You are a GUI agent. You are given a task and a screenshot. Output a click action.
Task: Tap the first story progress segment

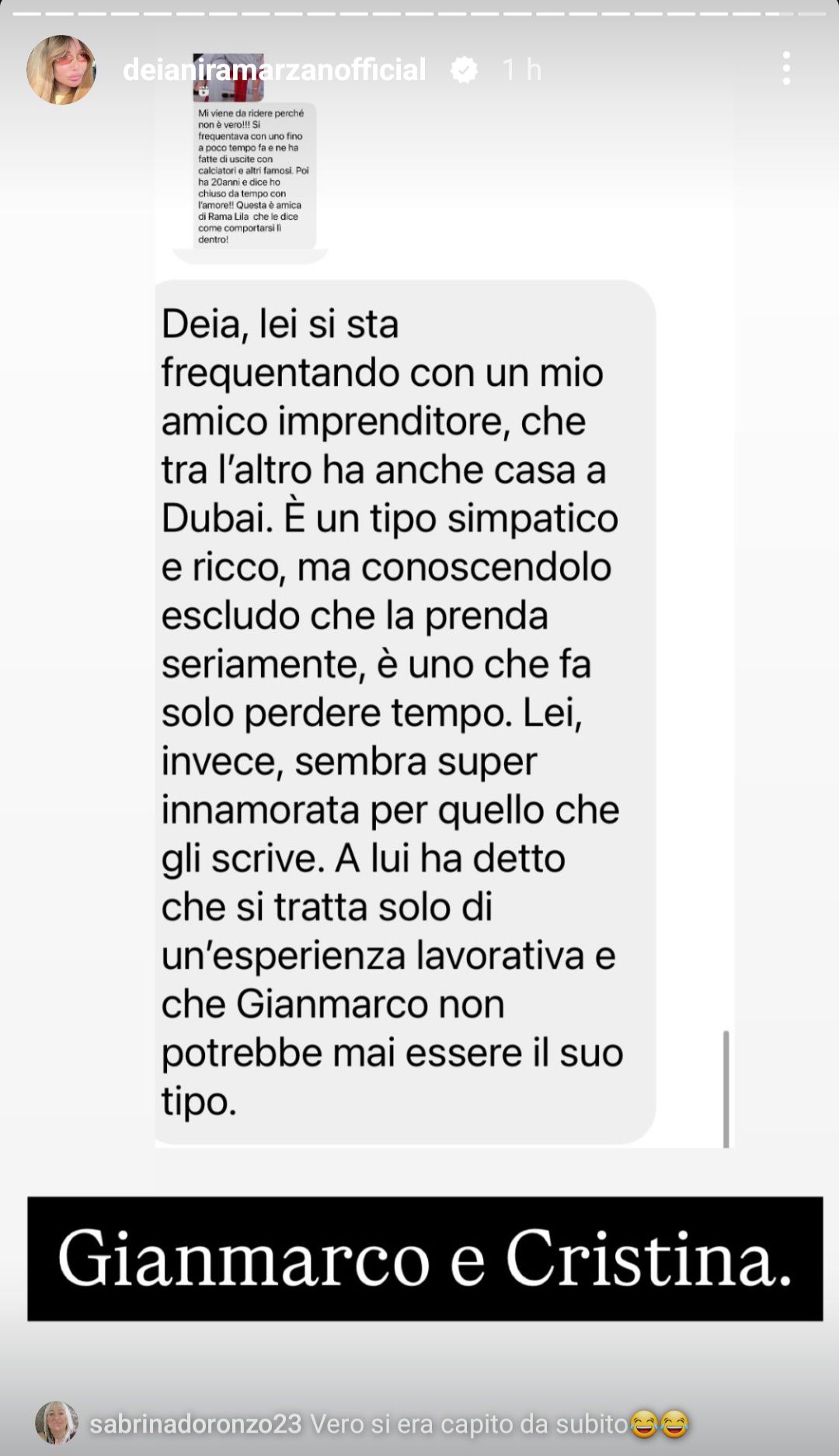pyautogui.click(x=26, y=14)
